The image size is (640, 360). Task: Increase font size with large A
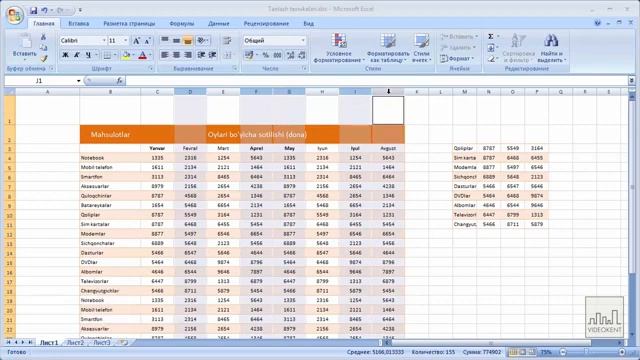(x=137, y=40)
